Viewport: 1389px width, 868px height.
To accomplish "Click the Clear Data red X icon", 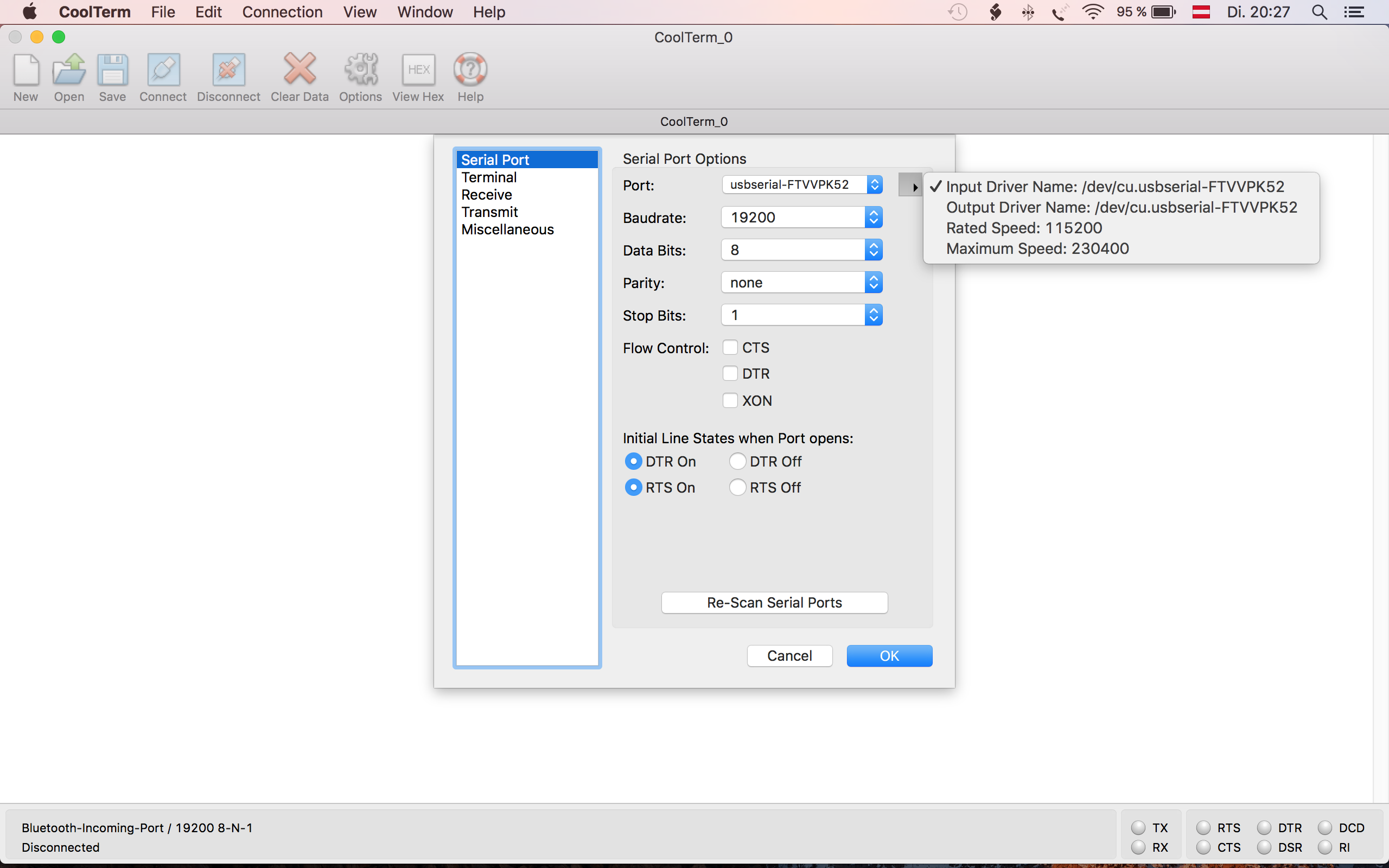I will tap(300, 69).
